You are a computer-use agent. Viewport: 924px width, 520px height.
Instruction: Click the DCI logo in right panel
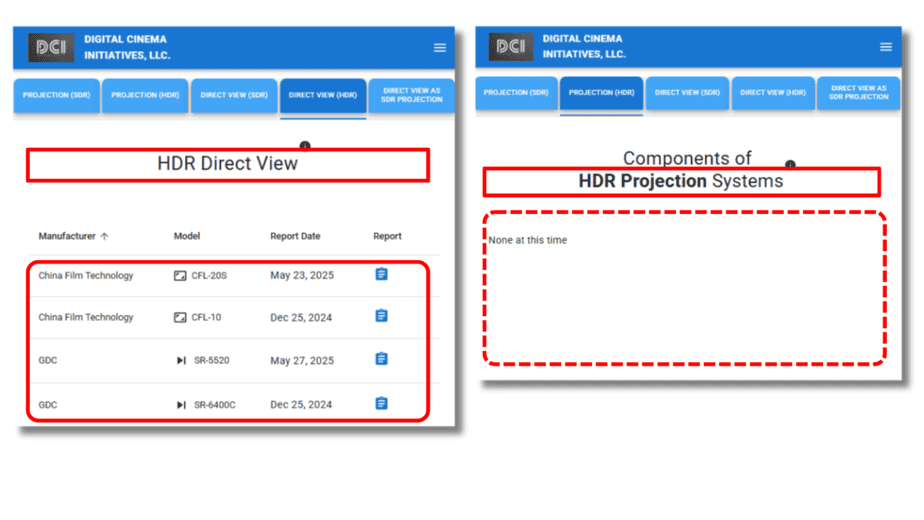[x=511, y=46]
